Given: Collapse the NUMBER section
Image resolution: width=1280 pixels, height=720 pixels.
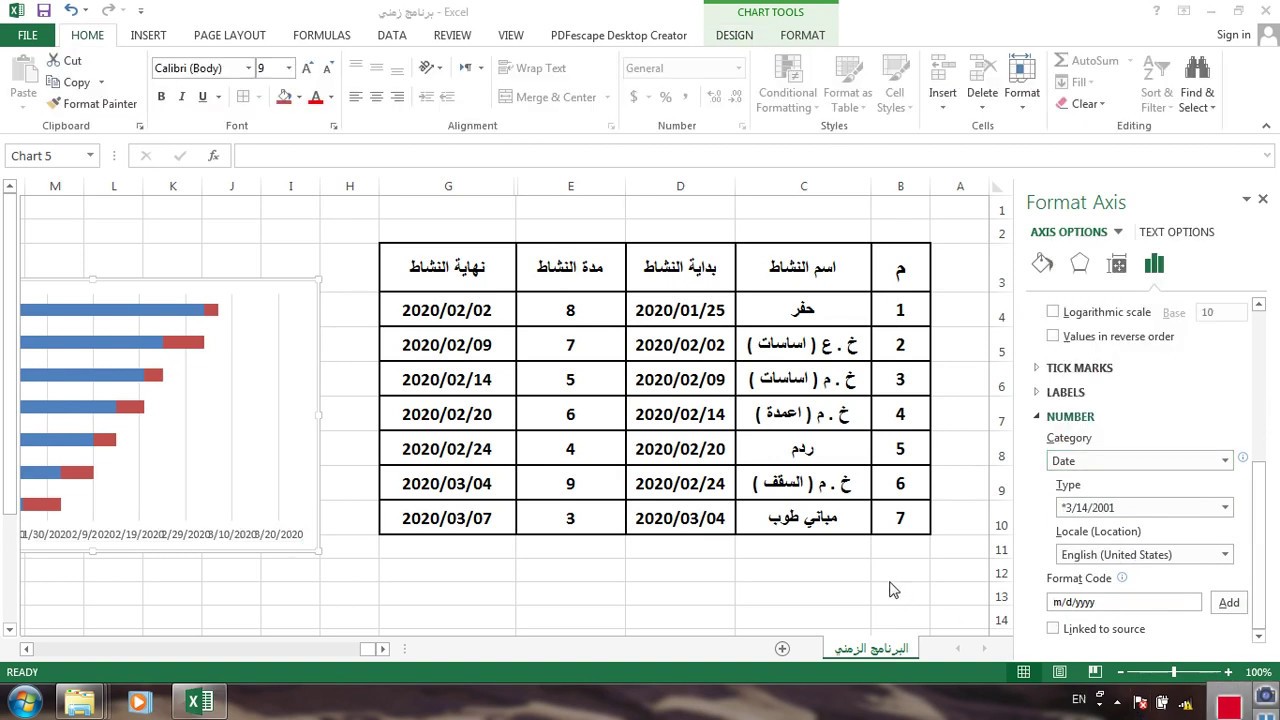Looking at the screenshot, I should [x=1070, y=416].
